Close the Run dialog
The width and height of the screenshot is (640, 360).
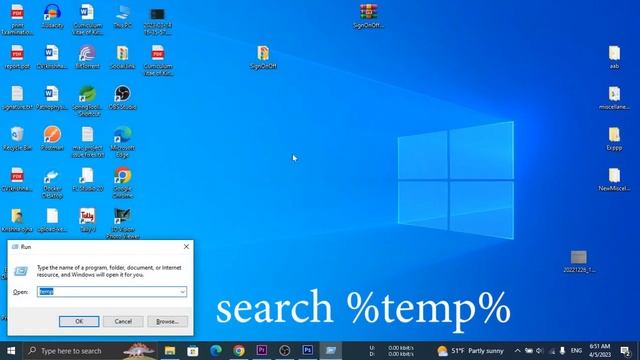186,247
